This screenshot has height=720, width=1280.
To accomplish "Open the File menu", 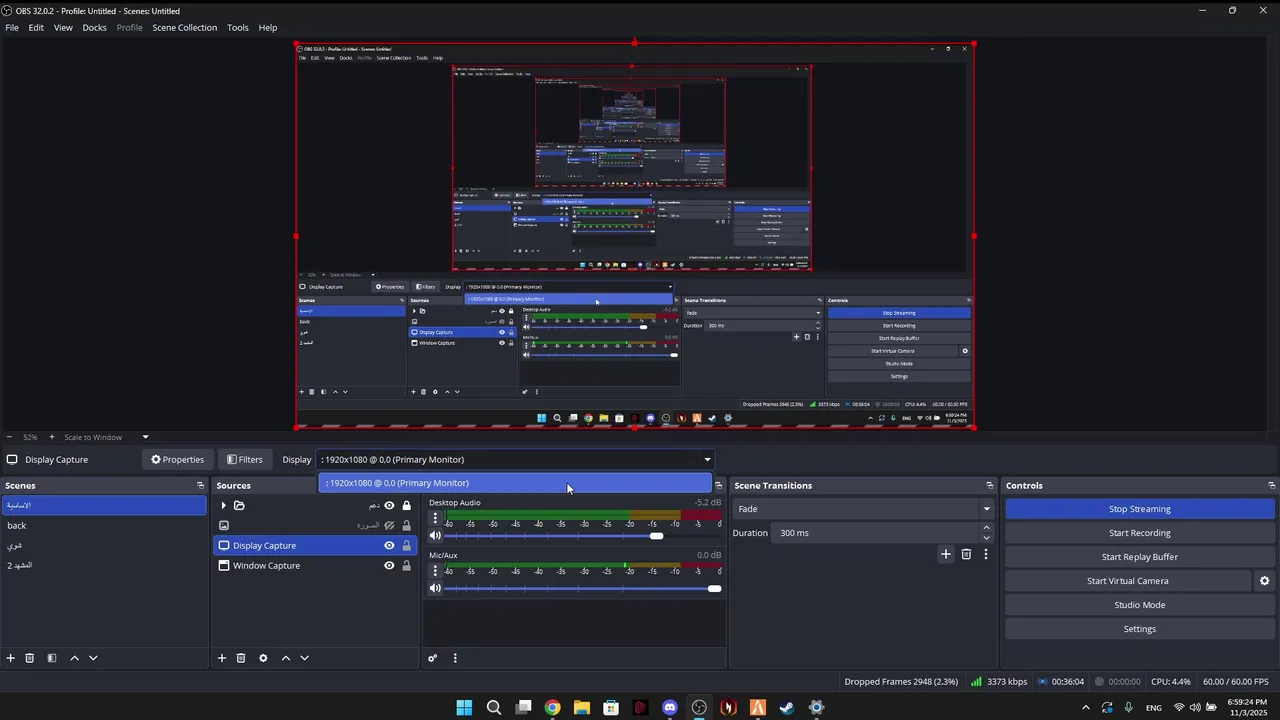I will click(12, 28).
